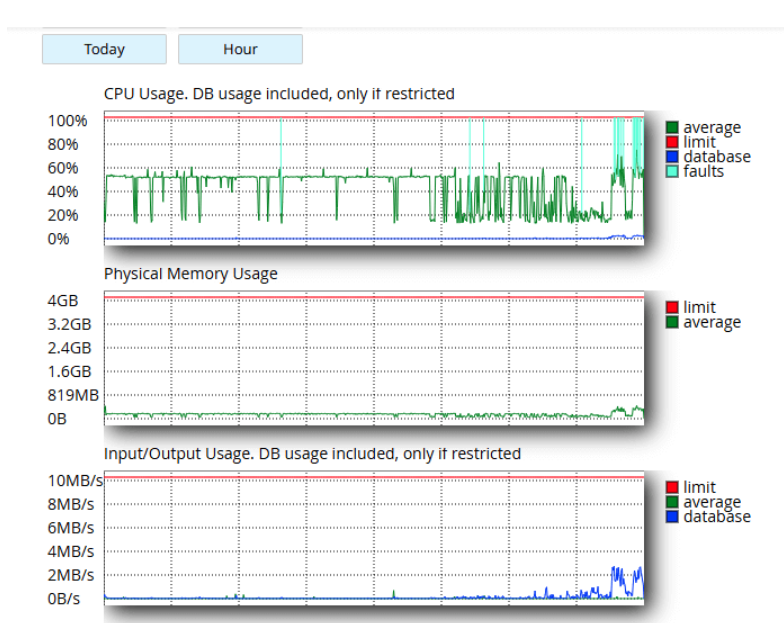Click red limit swatch in Memory legend
784x623 pixels.
coord(672,307)
